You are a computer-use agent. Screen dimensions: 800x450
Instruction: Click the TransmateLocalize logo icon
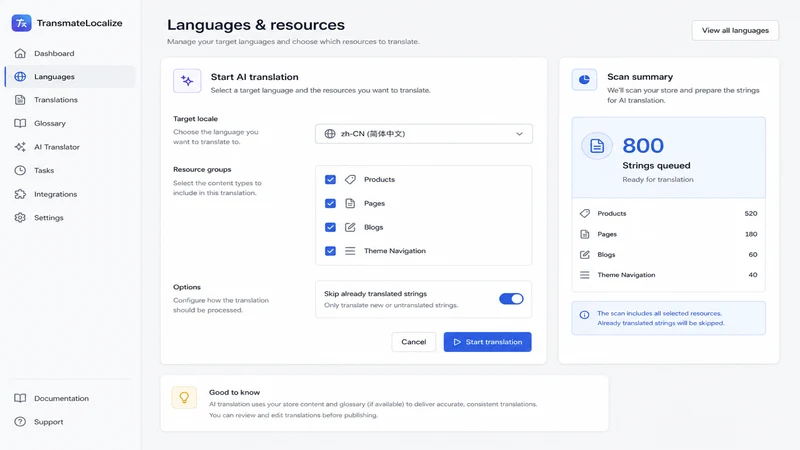(21, 23)
